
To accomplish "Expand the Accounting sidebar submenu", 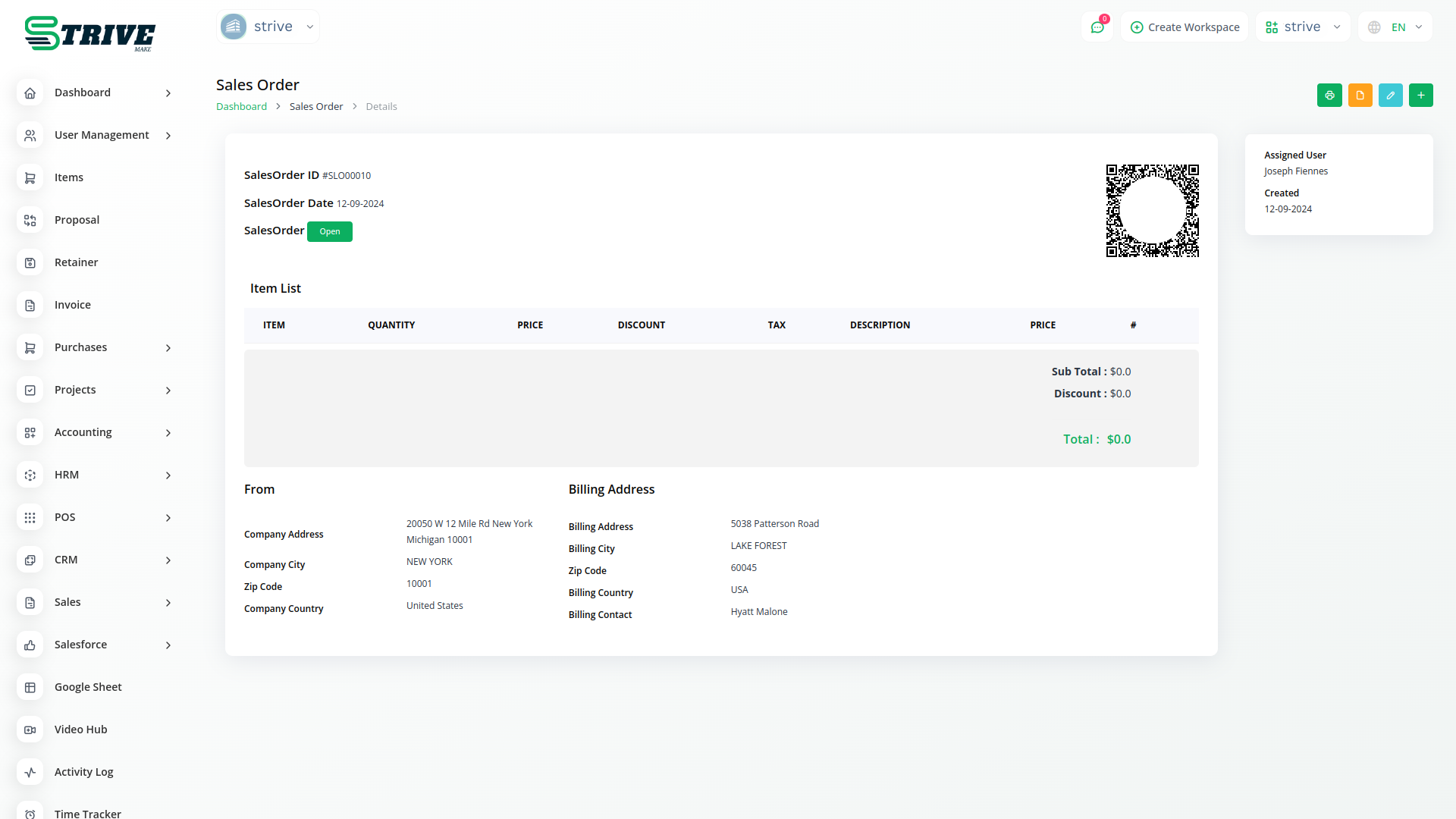I will pyautogui.click(x=168, y=432).
